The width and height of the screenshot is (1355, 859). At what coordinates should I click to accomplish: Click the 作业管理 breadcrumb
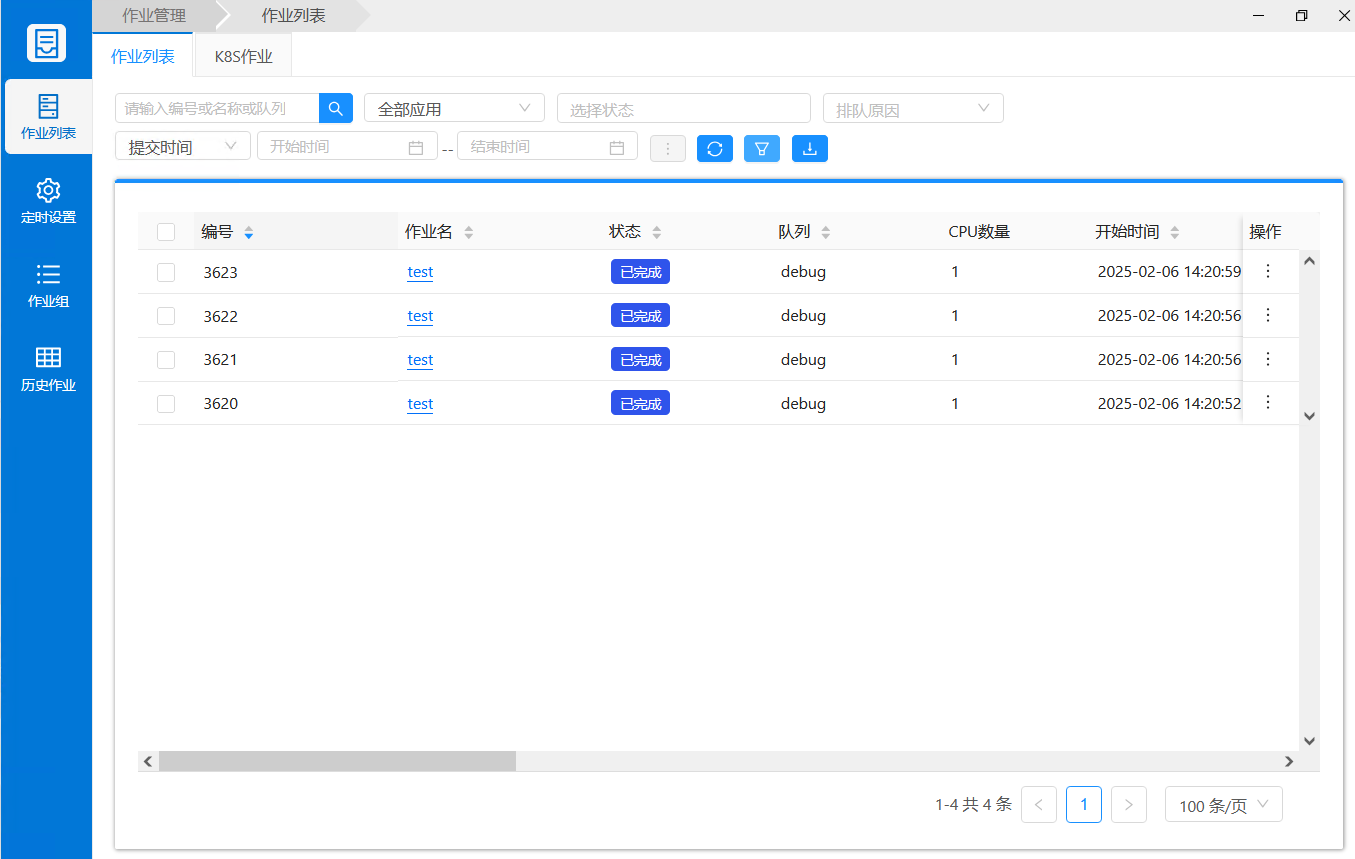154,16
